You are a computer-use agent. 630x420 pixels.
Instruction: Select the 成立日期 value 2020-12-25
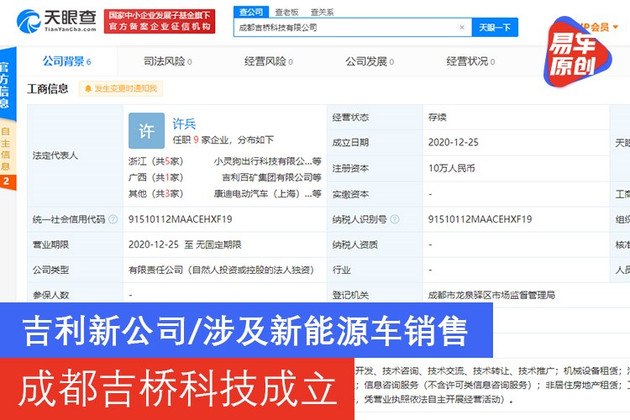tap(453, 142)
